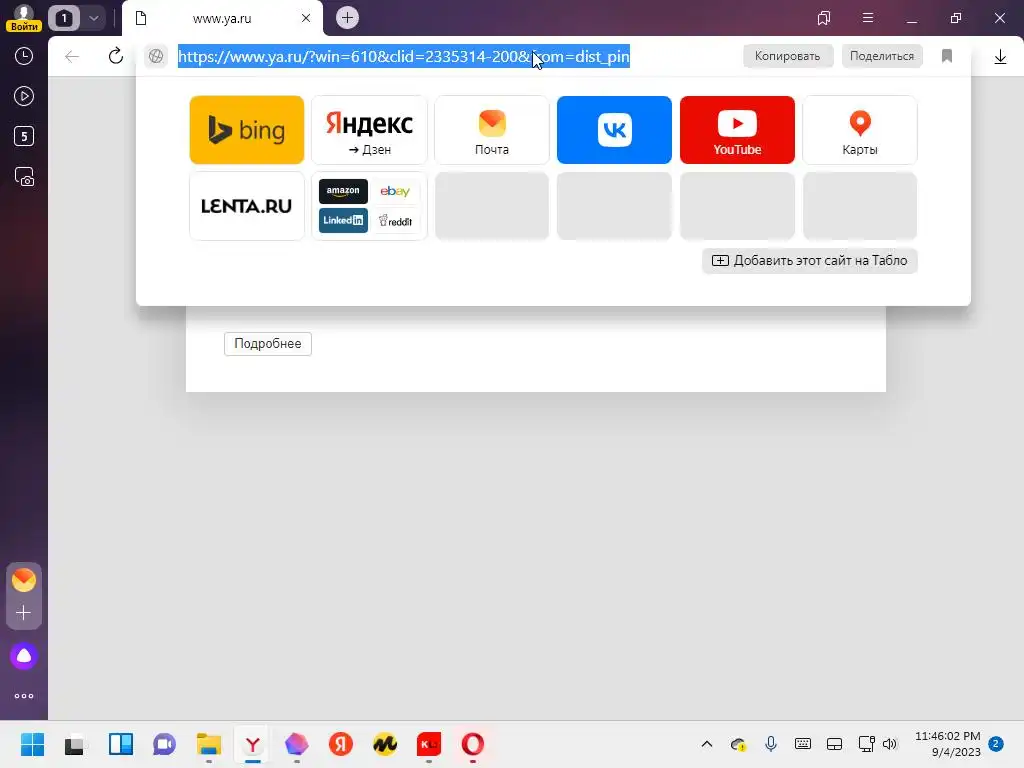The image size is (1024, 768).
Task: Open sidebar three-dots more options
Action: (24, 696)
